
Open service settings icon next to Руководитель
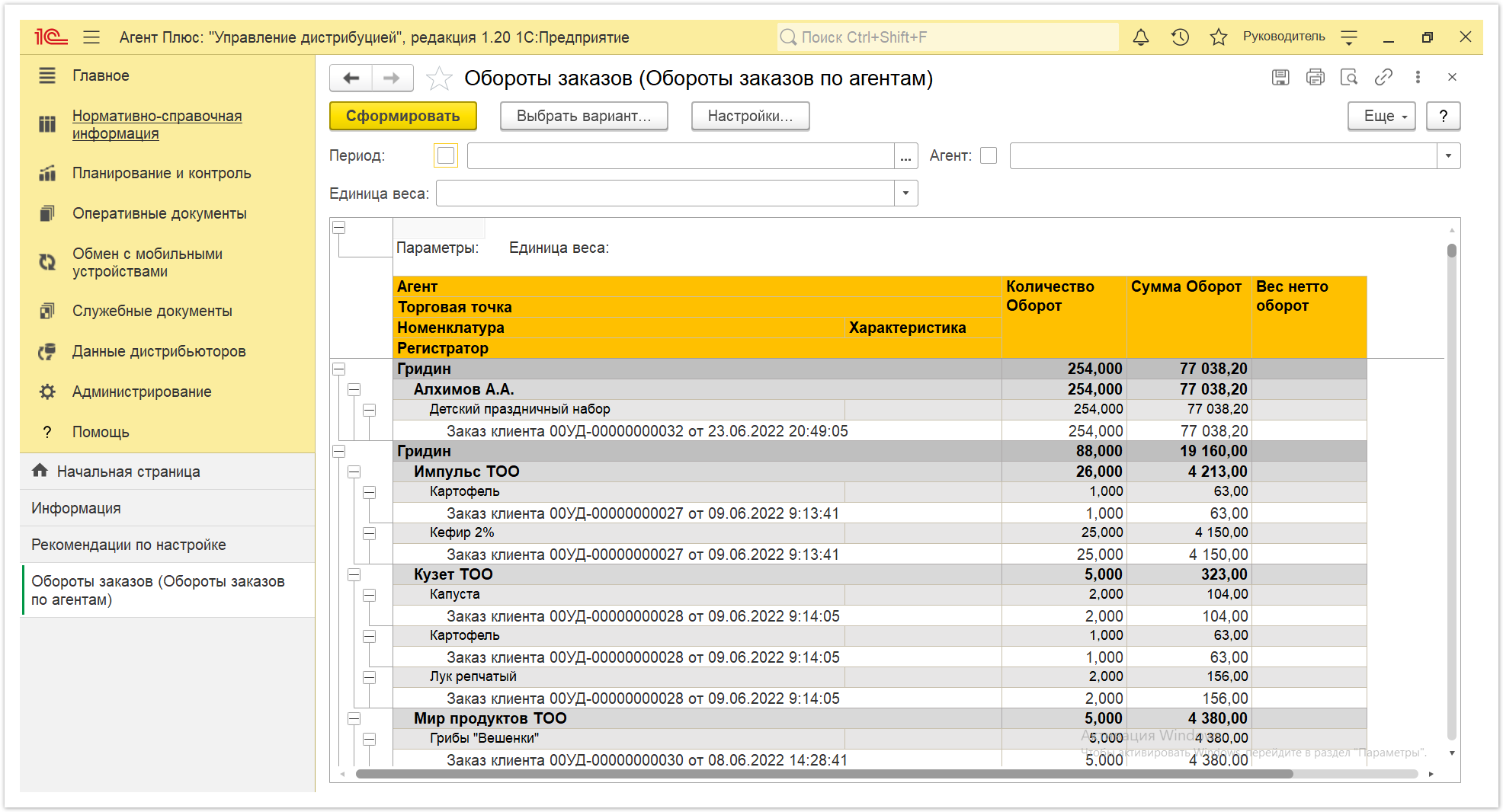[1349, 37]
